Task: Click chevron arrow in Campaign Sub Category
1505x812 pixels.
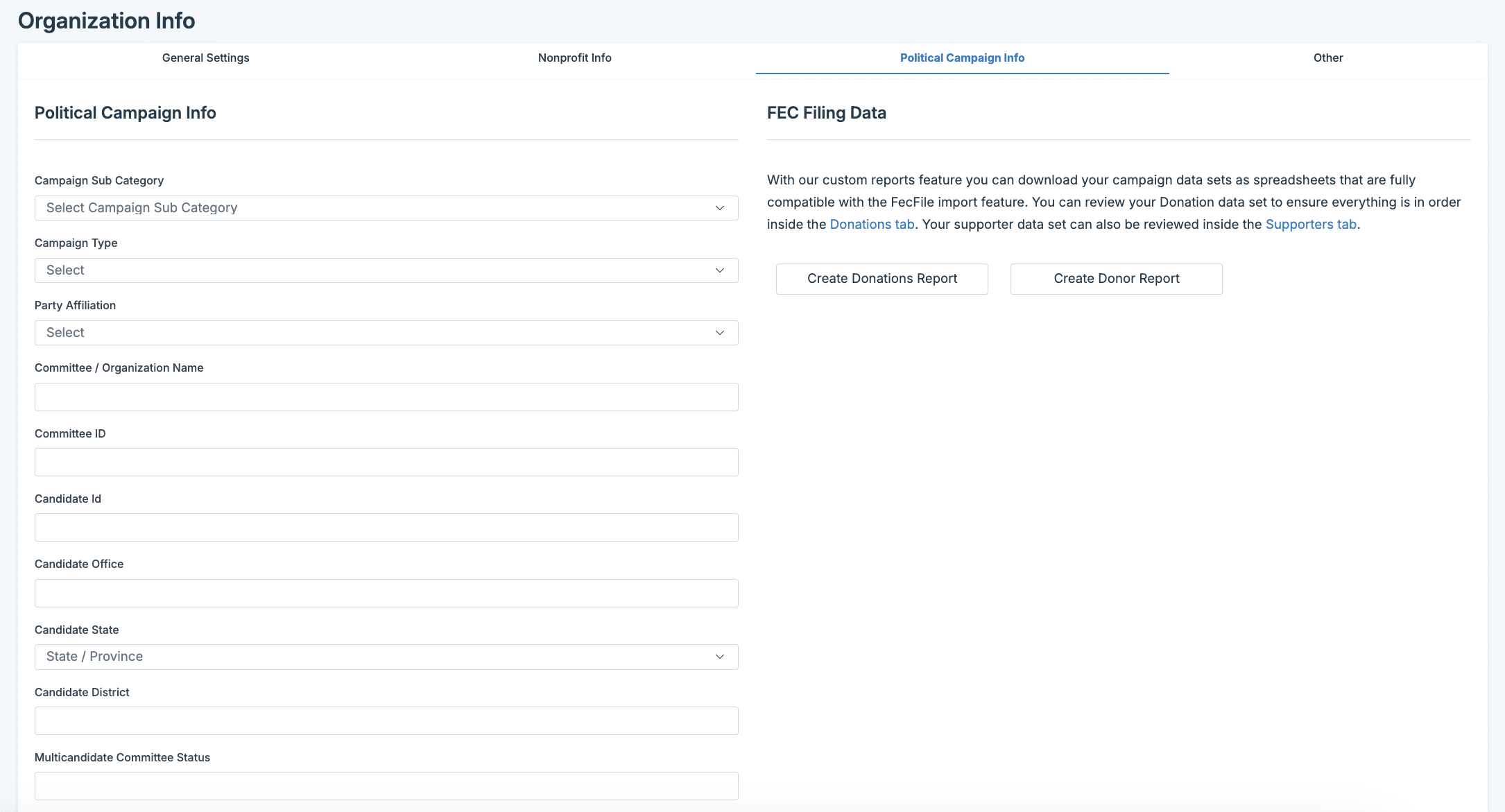Action: pos(720,208)
